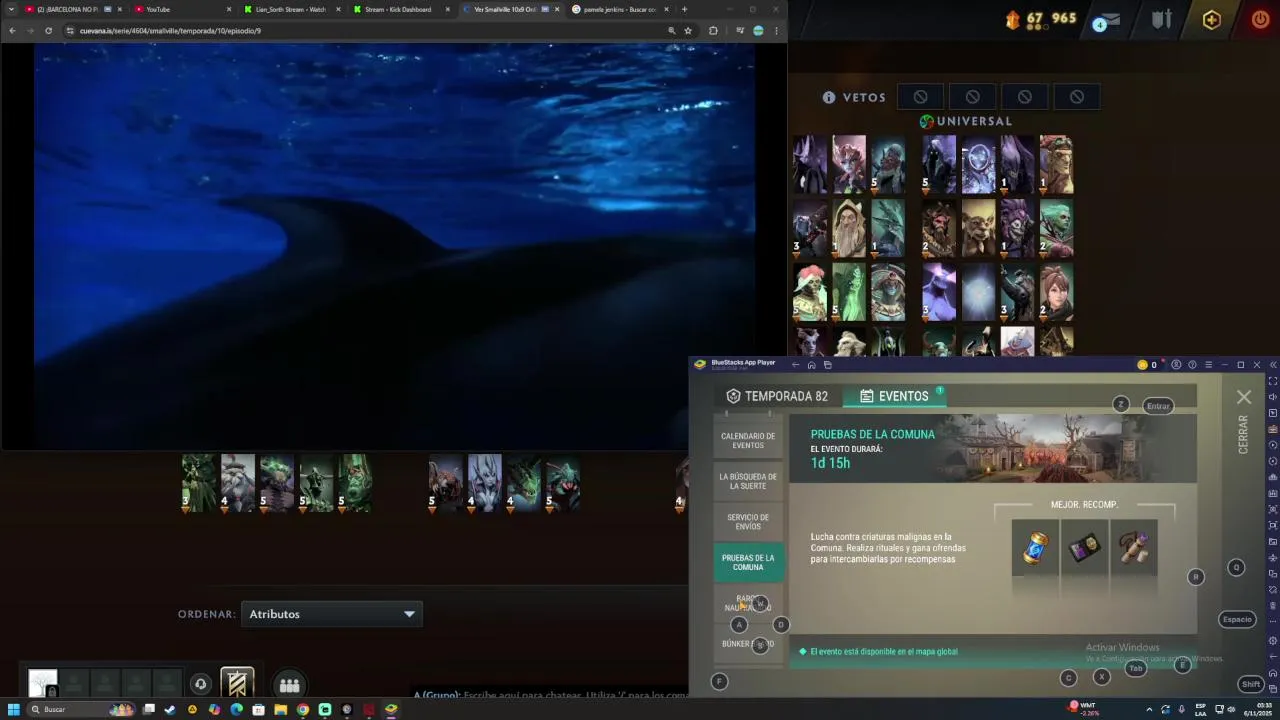Open CALENDARIO DE EVENTOS in event list
The width and height of the screenshot is (1280, 720).
click(x=748, y=441)
